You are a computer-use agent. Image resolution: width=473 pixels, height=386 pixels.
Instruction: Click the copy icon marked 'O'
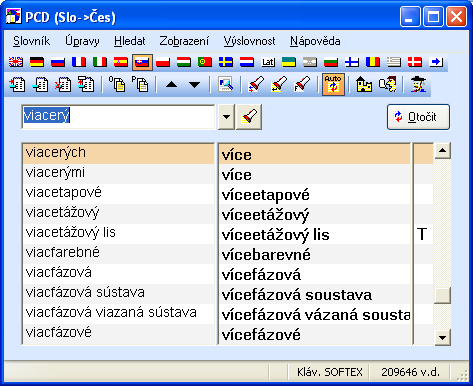(x=117, y=84)
